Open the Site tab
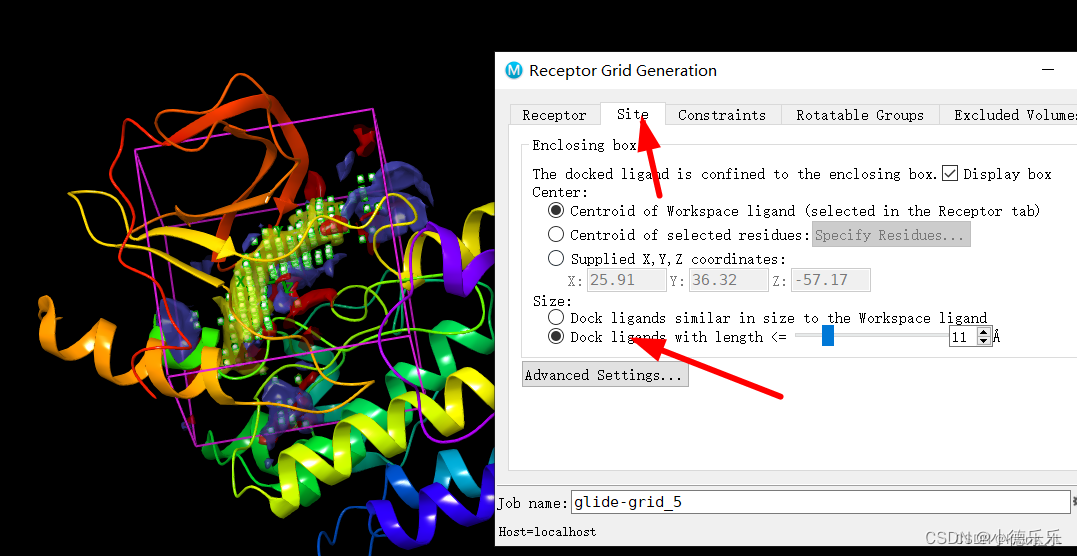This screenshot has height=556, width=1077. [633, 114]
